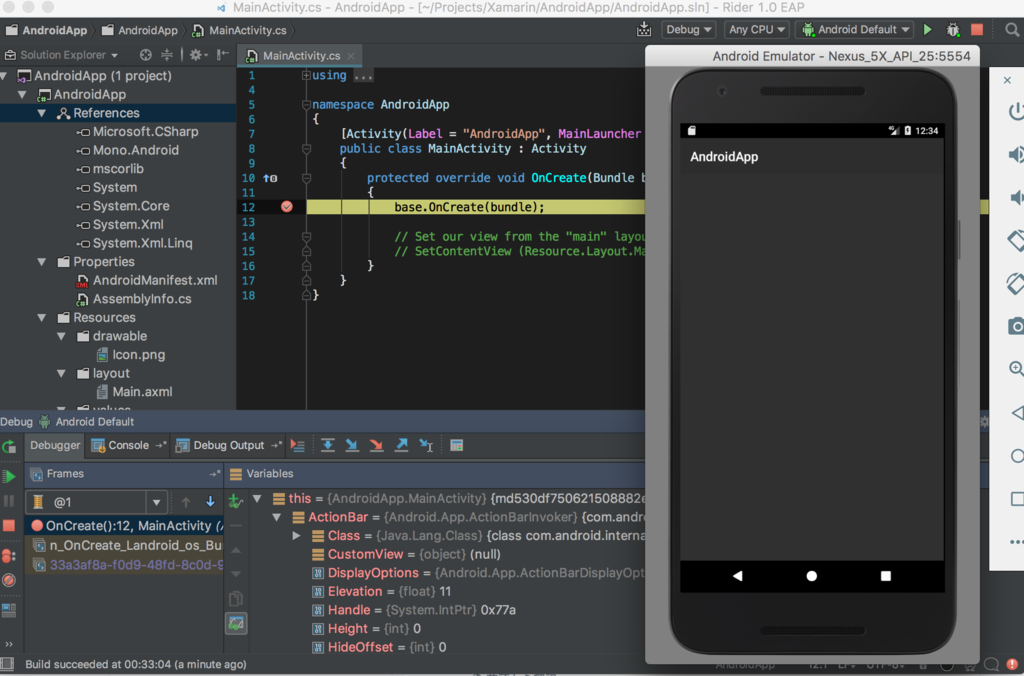This screenshot has width=1024, height=676.
Task: Click the Build solution icon in top toolbar
Action: [644, 29]
